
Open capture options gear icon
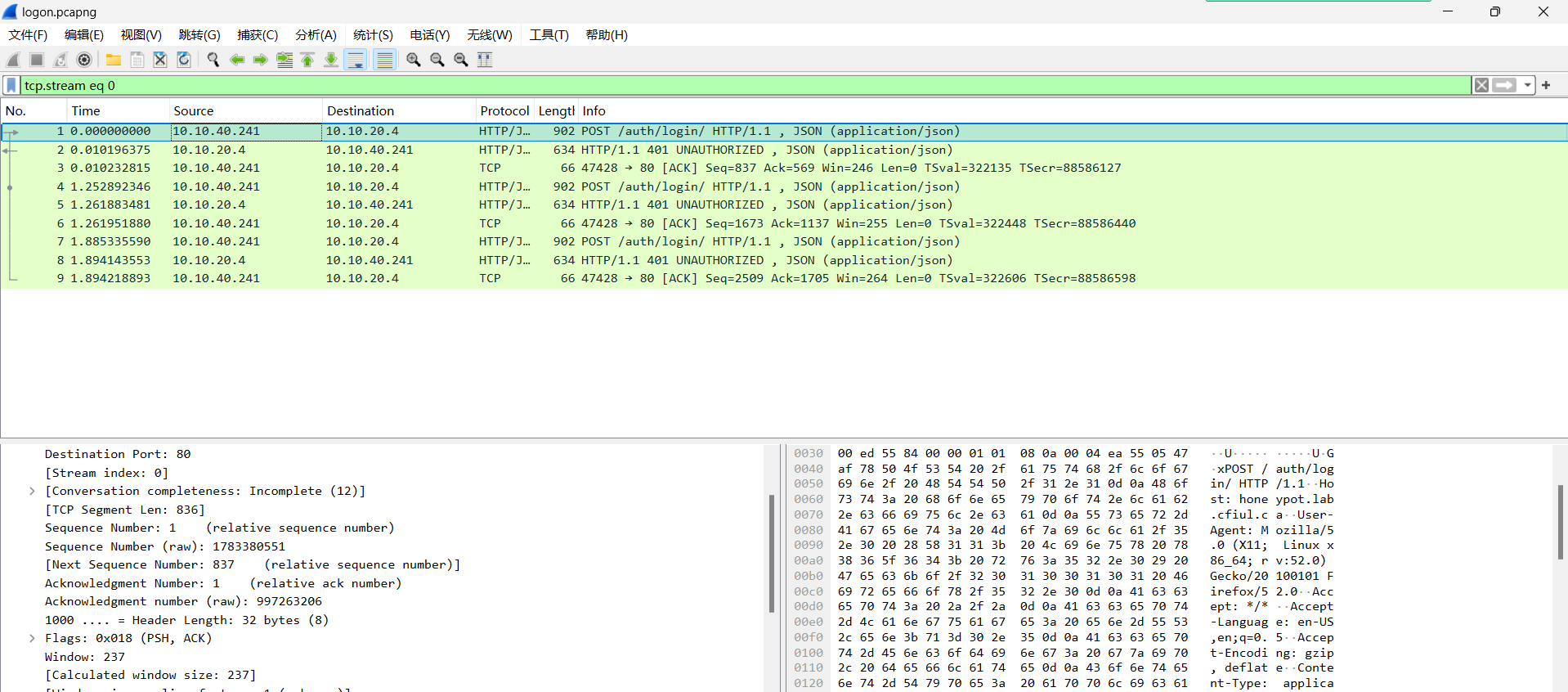pos(84,60)
